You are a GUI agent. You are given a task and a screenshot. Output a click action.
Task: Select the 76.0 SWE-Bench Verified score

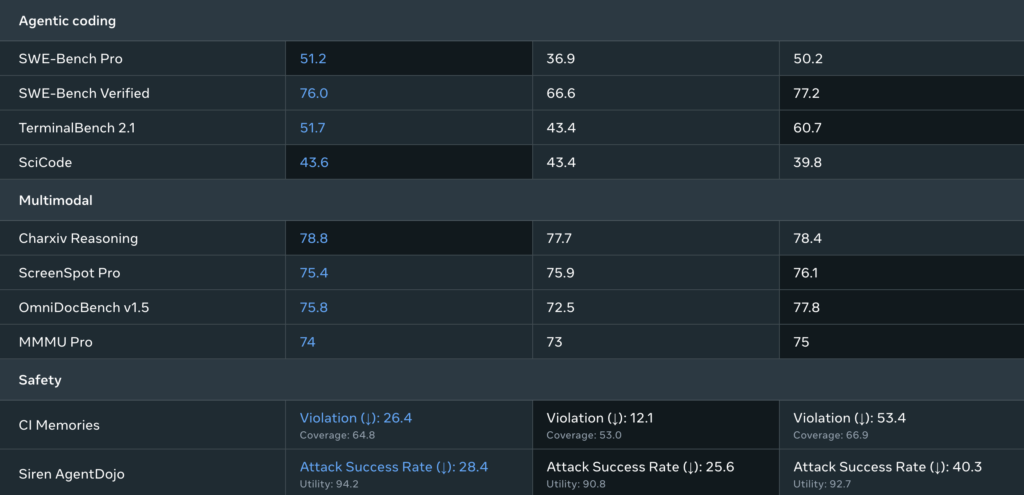314,93
